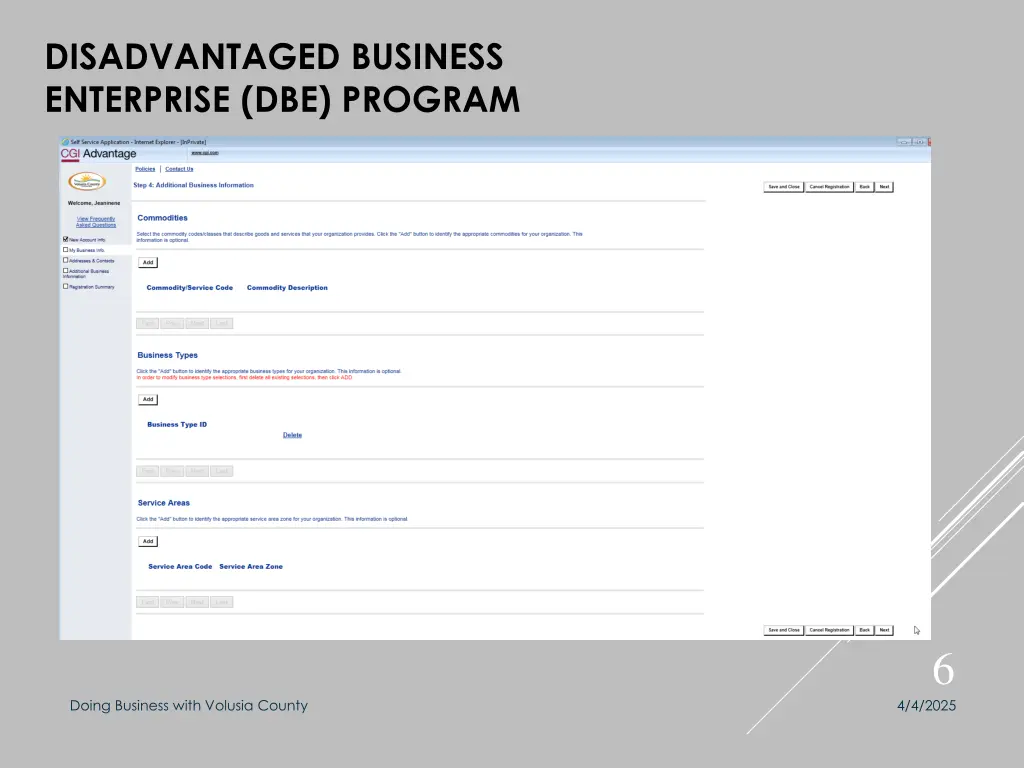Click the top Cancel Registration button

(x=829, y=187)
